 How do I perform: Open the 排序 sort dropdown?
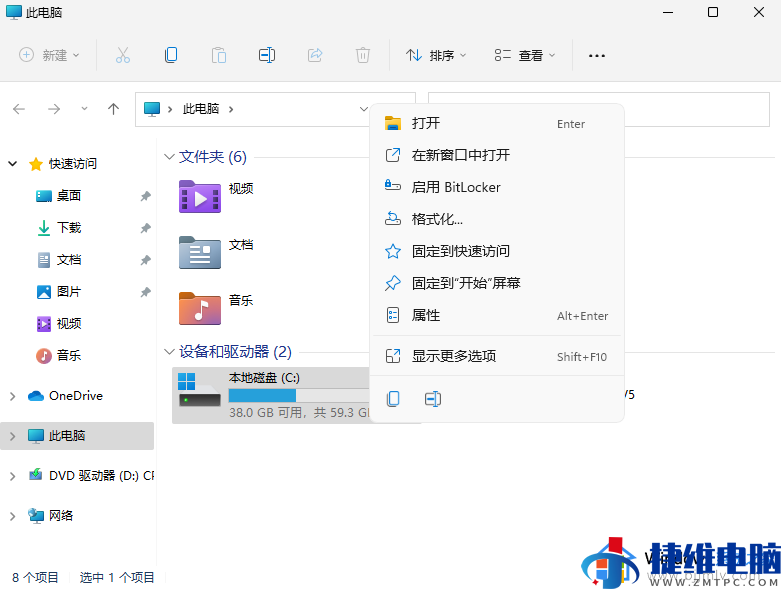pyautogui.click(x=436, y=56)
